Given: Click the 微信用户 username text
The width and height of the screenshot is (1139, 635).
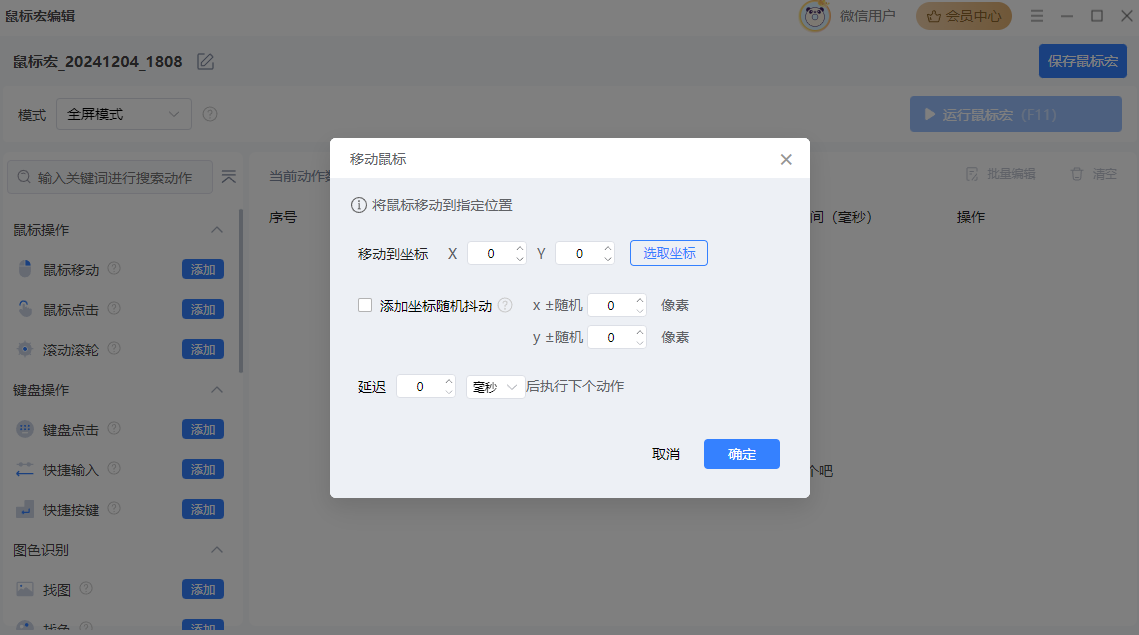Looking at the screenshot, I should coord(867,16).
